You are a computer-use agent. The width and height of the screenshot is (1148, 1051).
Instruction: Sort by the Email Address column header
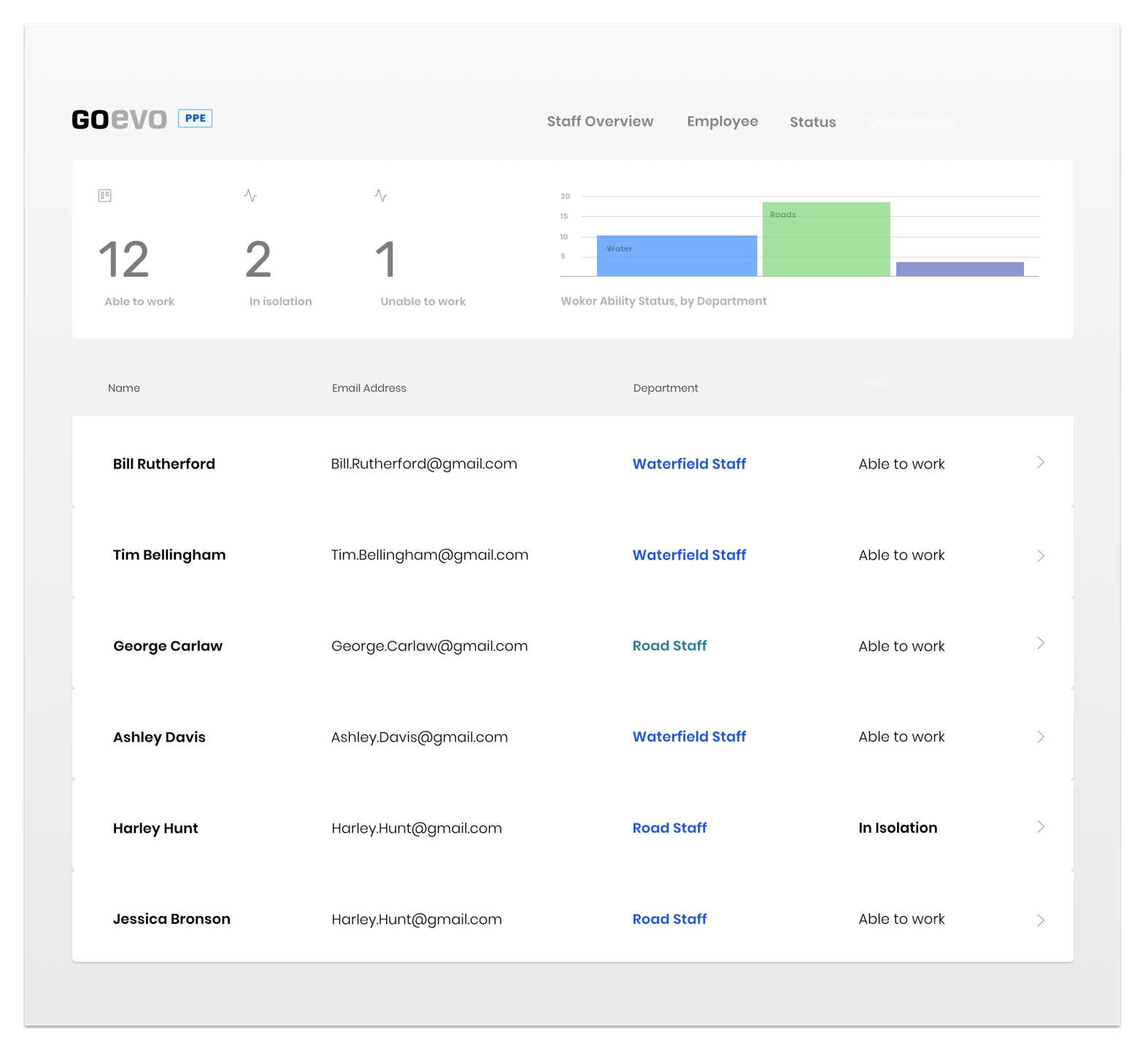[x=369, y=388]
